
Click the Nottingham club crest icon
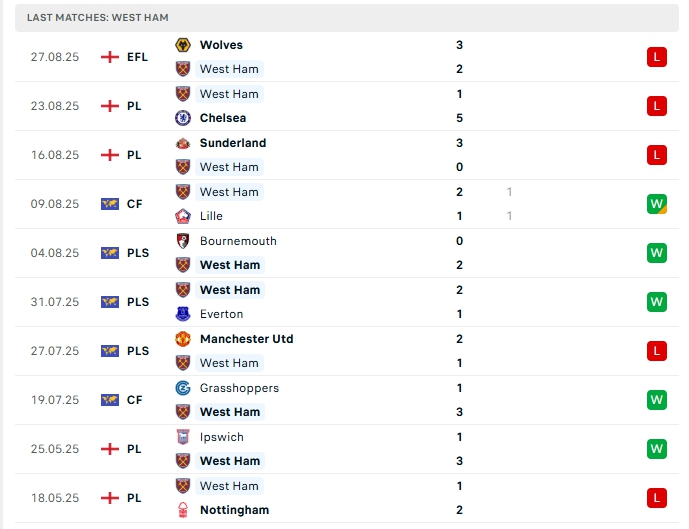click(x=183, y=510)
